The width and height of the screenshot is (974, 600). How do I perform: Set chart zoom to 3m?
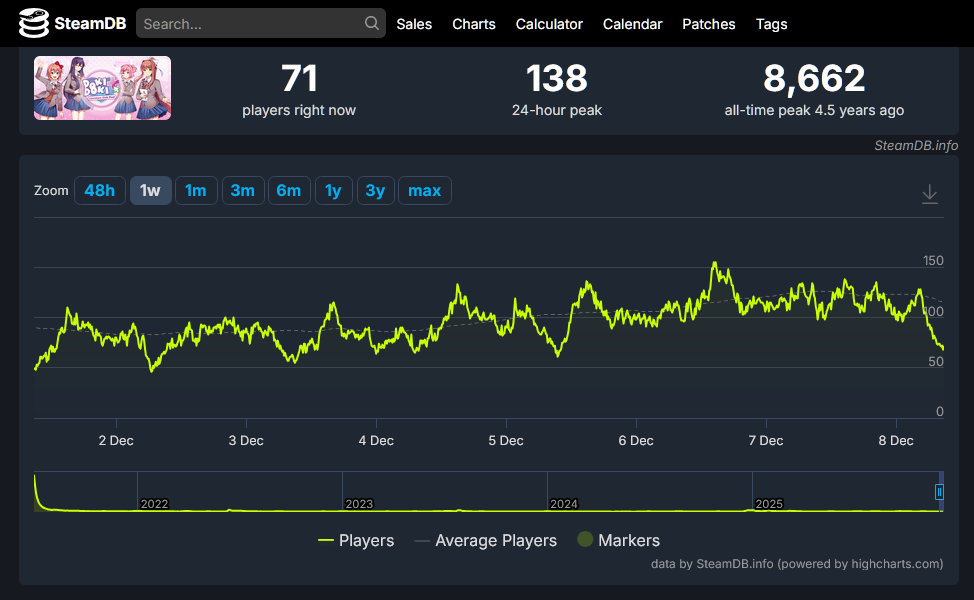(243, 191)
